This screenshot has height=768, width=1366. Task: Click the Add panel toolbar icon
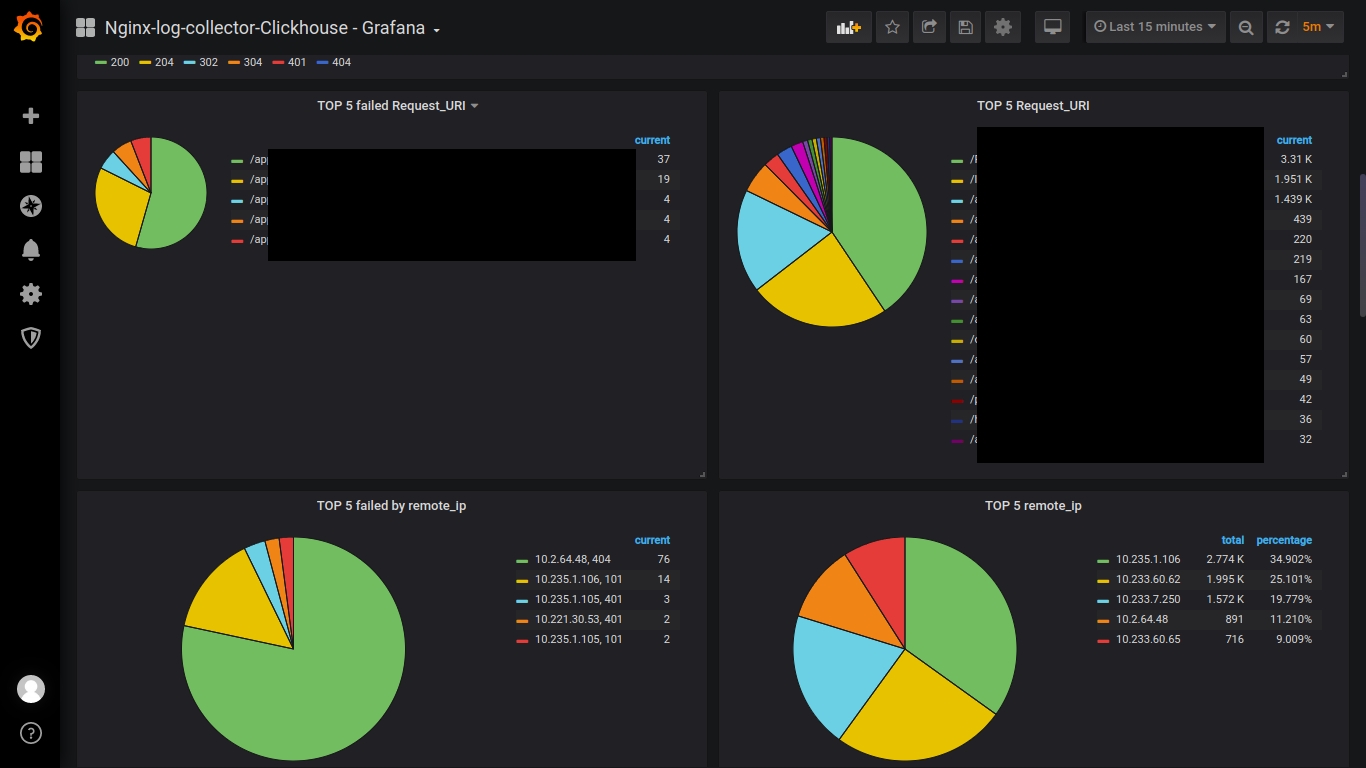coord(849,27)
